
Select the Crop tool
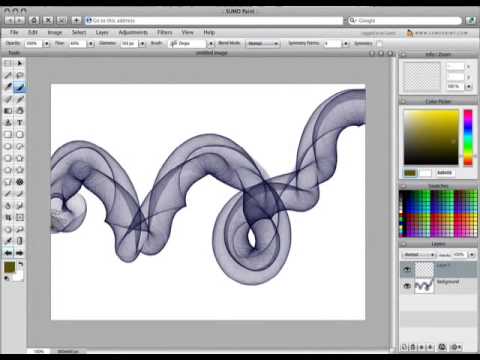pos(8,218)
